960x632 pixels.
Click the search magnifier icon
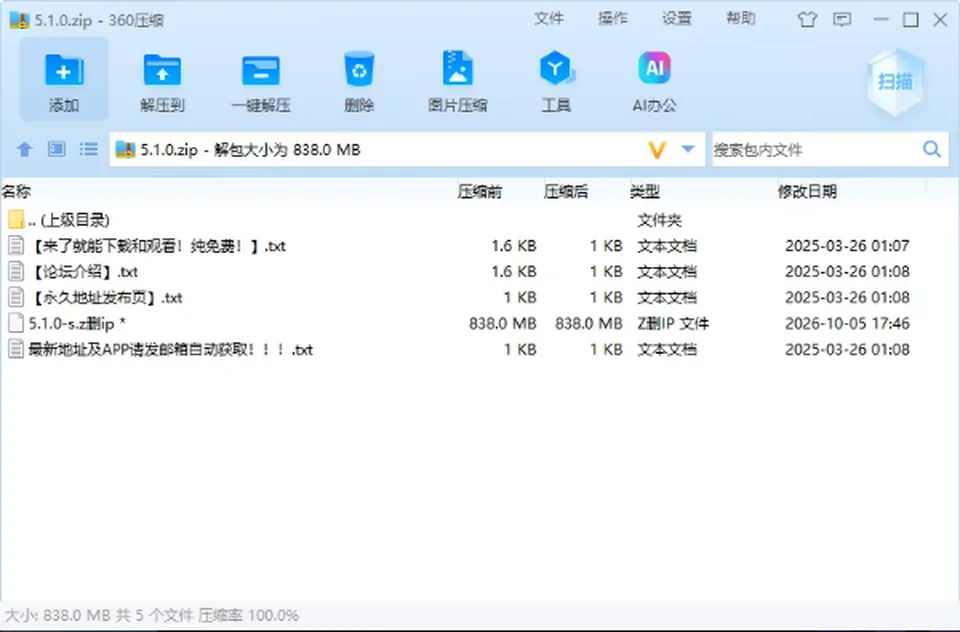932,149
